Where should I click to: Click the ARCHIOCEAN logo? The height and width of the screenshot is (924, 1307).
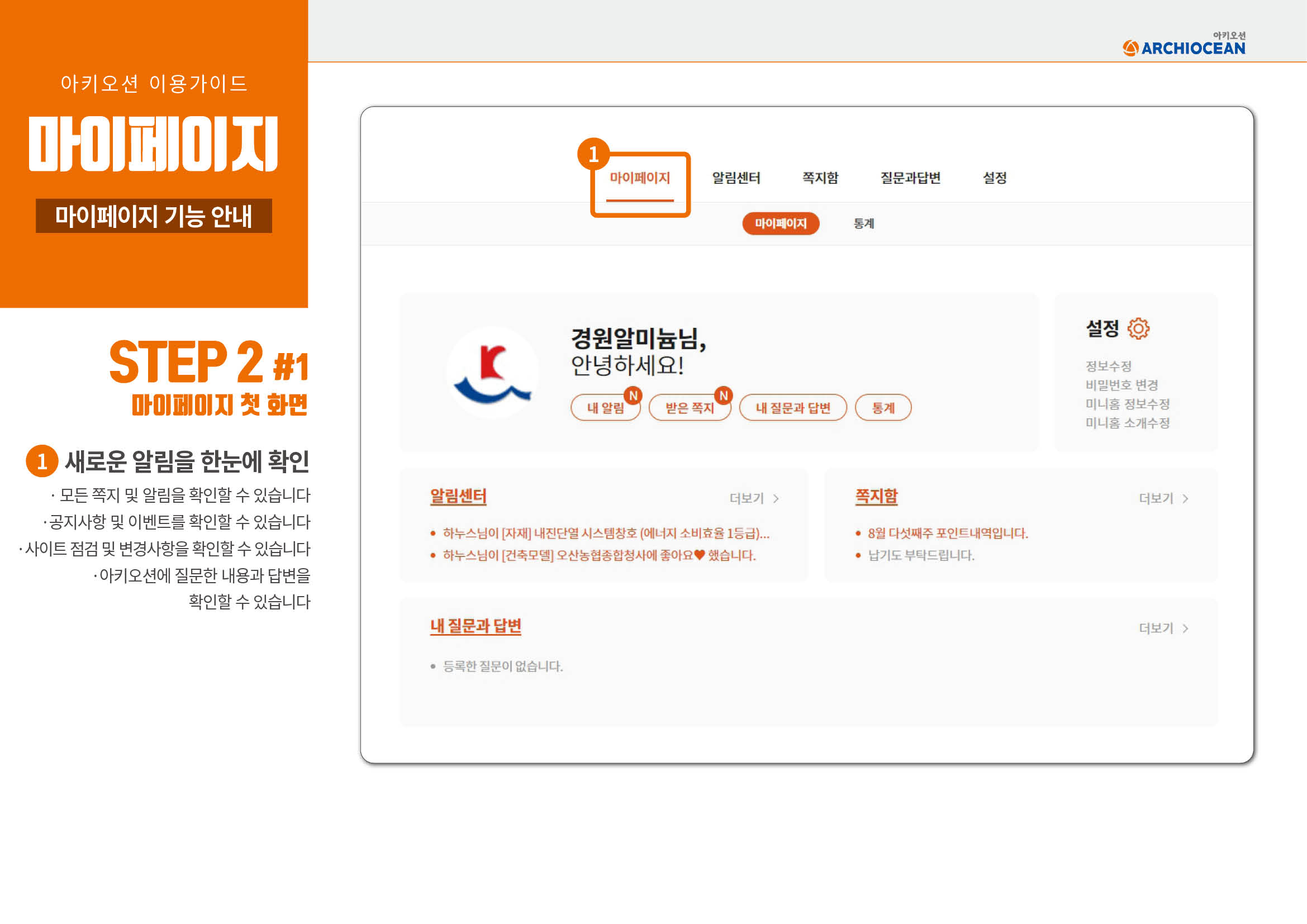coord(1185,44)
